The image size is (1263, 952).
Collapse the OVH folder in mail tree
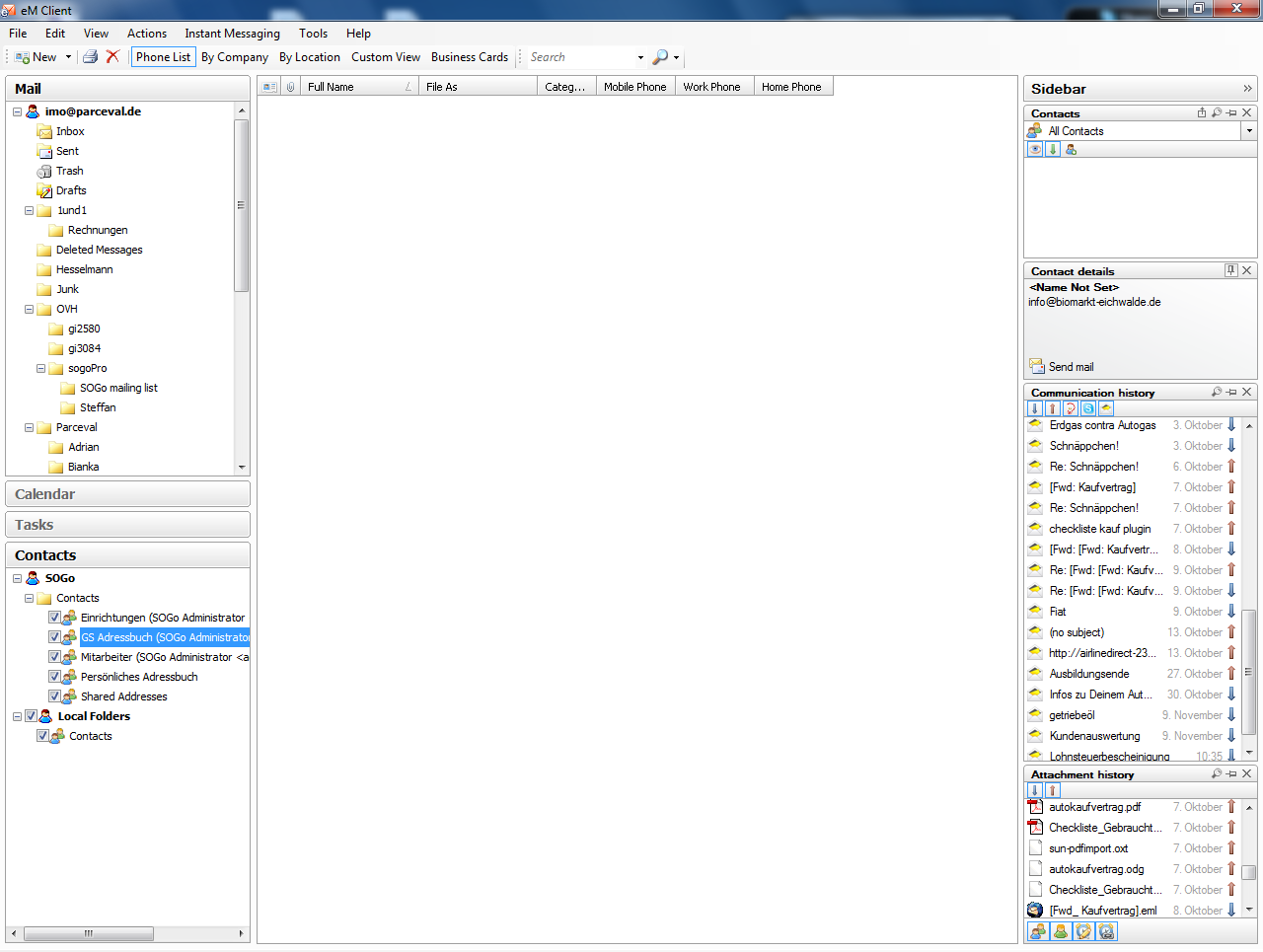coord(29,309)
